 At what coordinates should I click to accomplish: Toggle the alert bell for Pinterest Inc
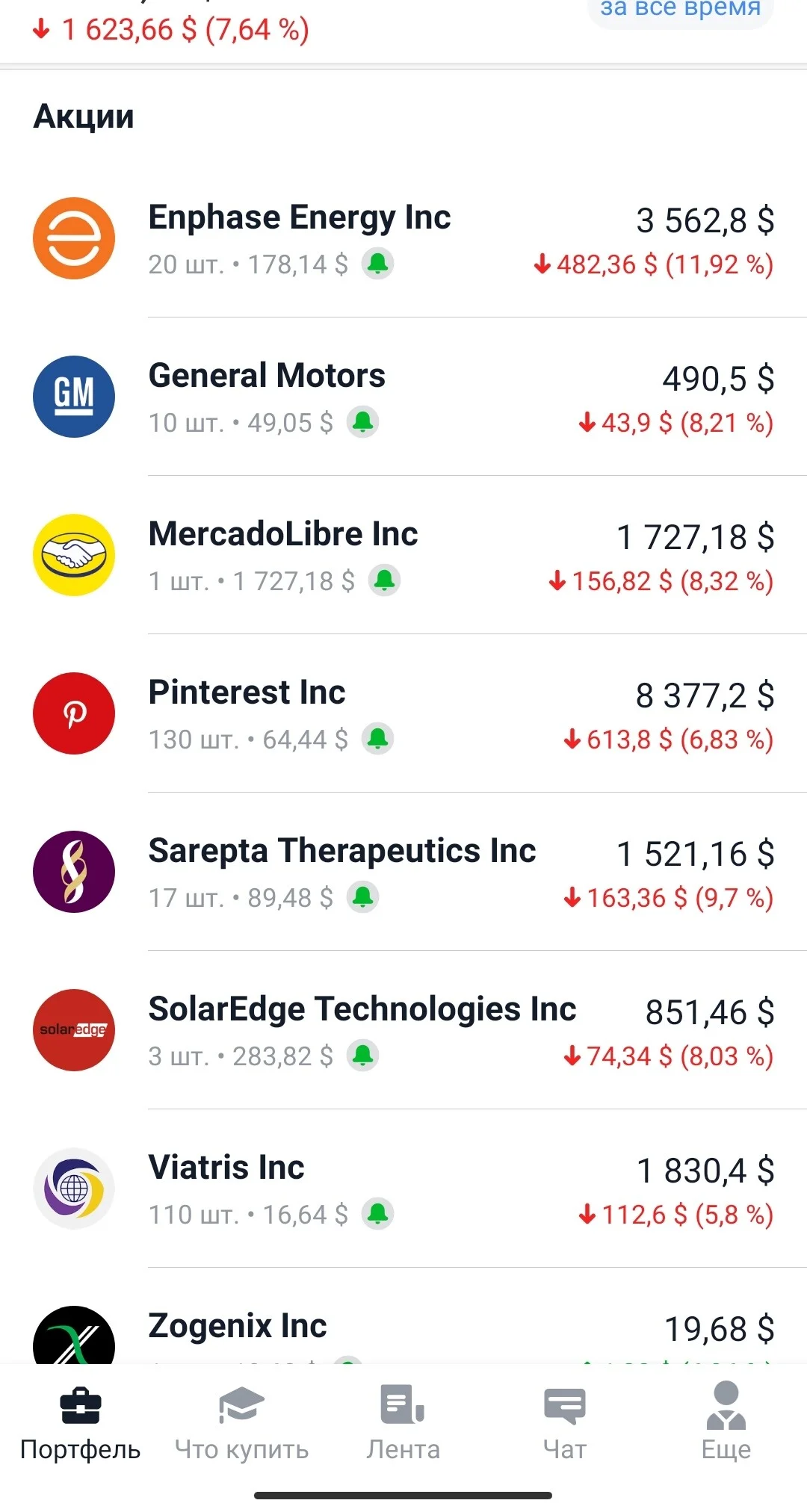[x=378, y=739]
